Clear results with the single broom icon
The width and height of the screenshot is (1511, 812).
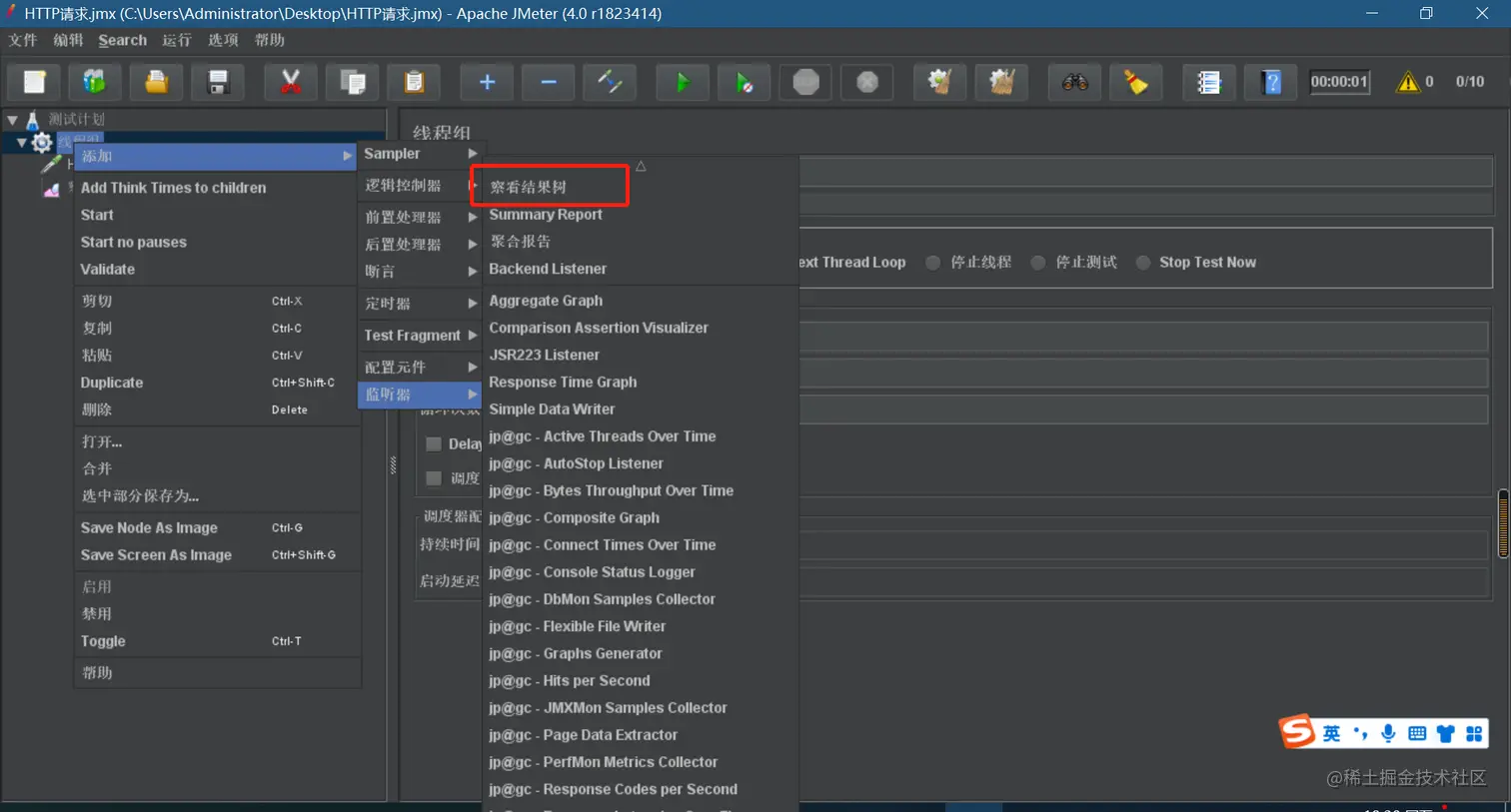(939, 82)
